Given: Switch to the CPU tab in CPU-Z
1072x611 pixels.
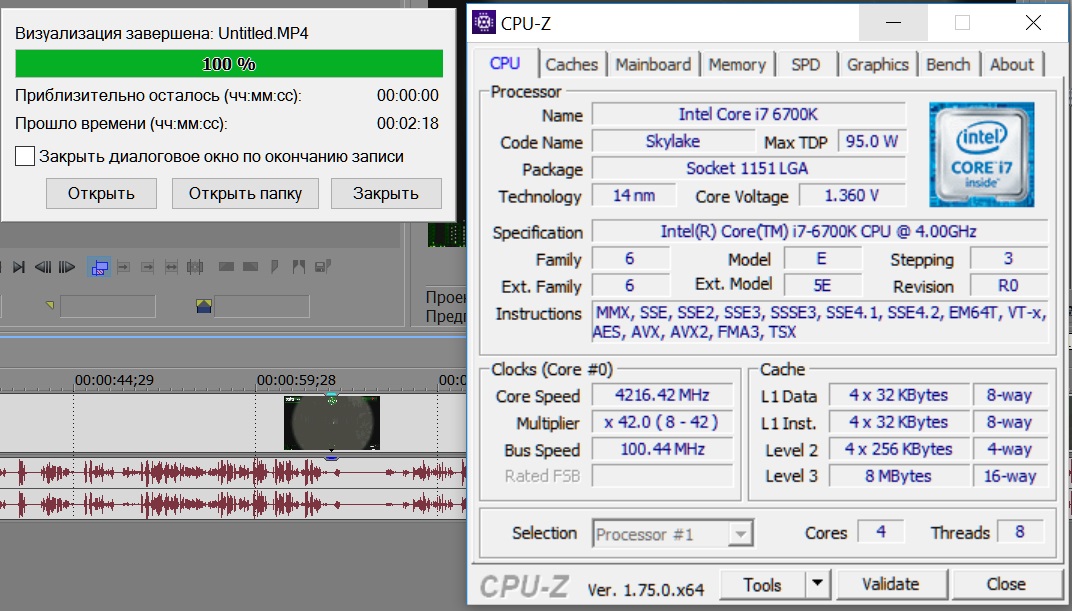Looking at the screenshot, I should pos(505,64).
